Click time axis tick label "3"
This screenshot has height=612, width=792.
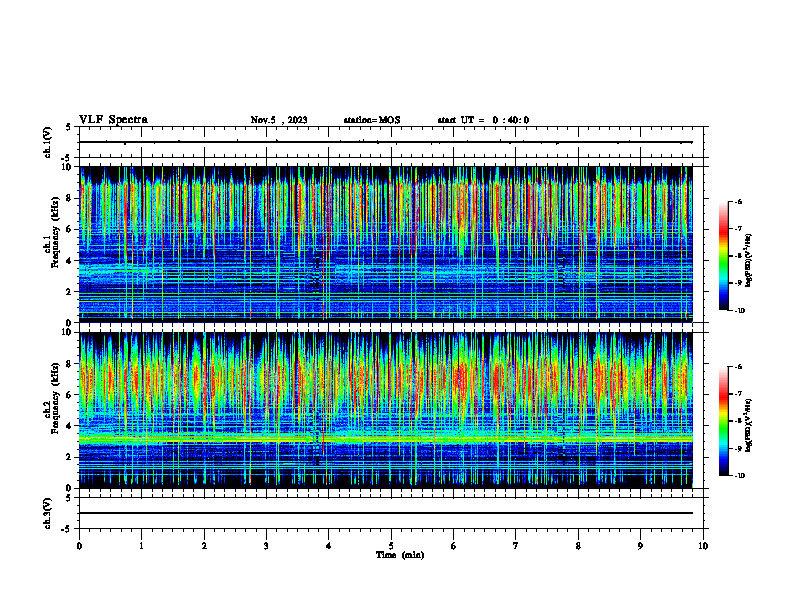(x=266, y=546)
